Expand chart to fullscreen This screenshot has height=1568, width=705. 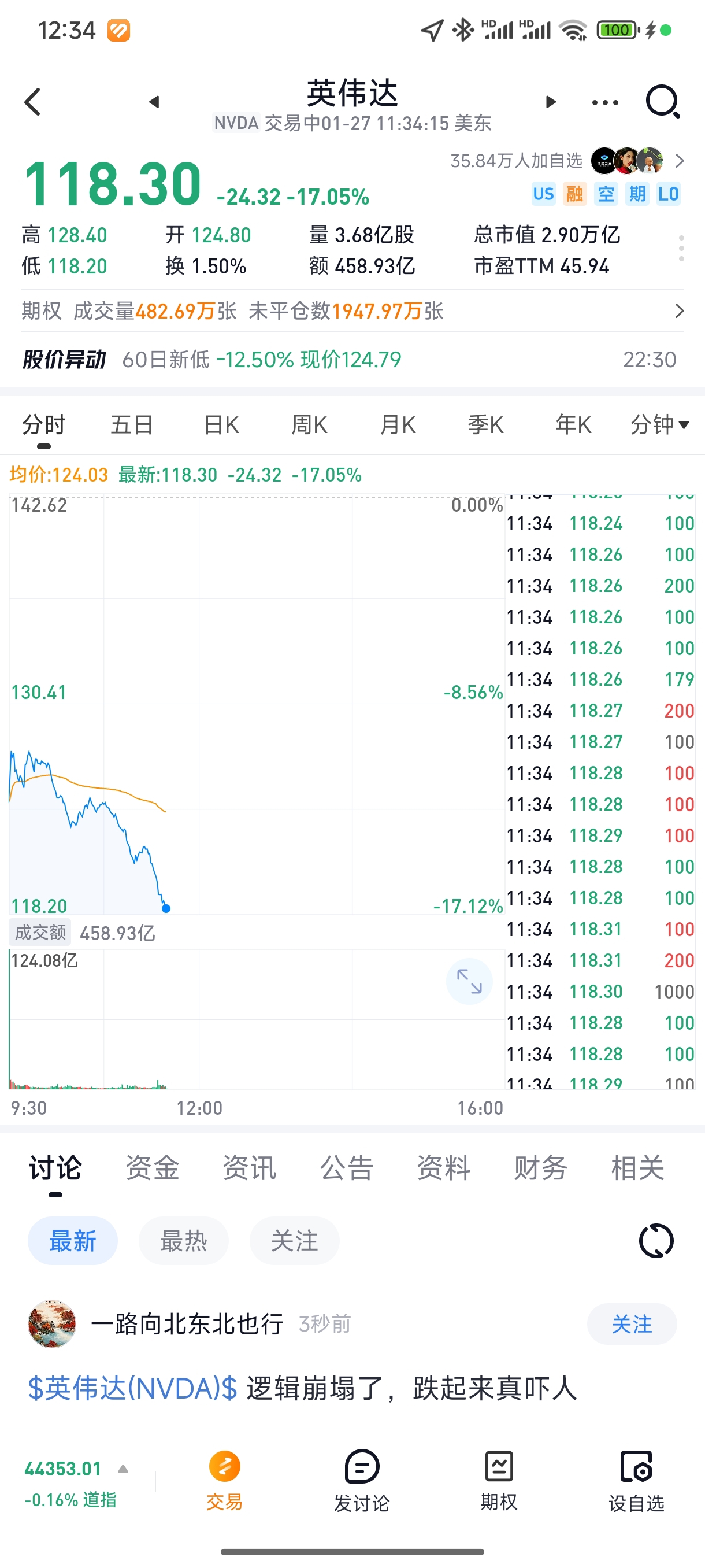pyautogui.click(x=469, y=981)
